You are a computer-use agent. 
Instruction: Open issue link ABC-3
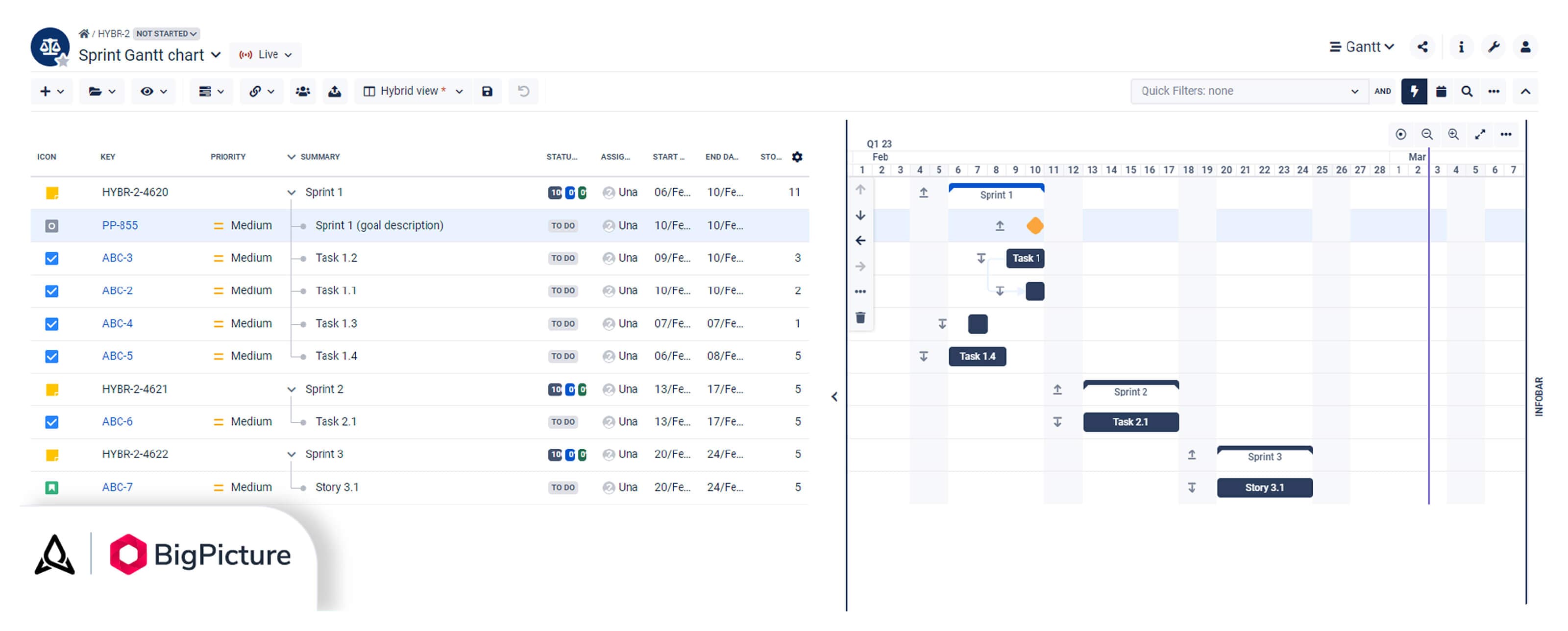coord(118,258)
